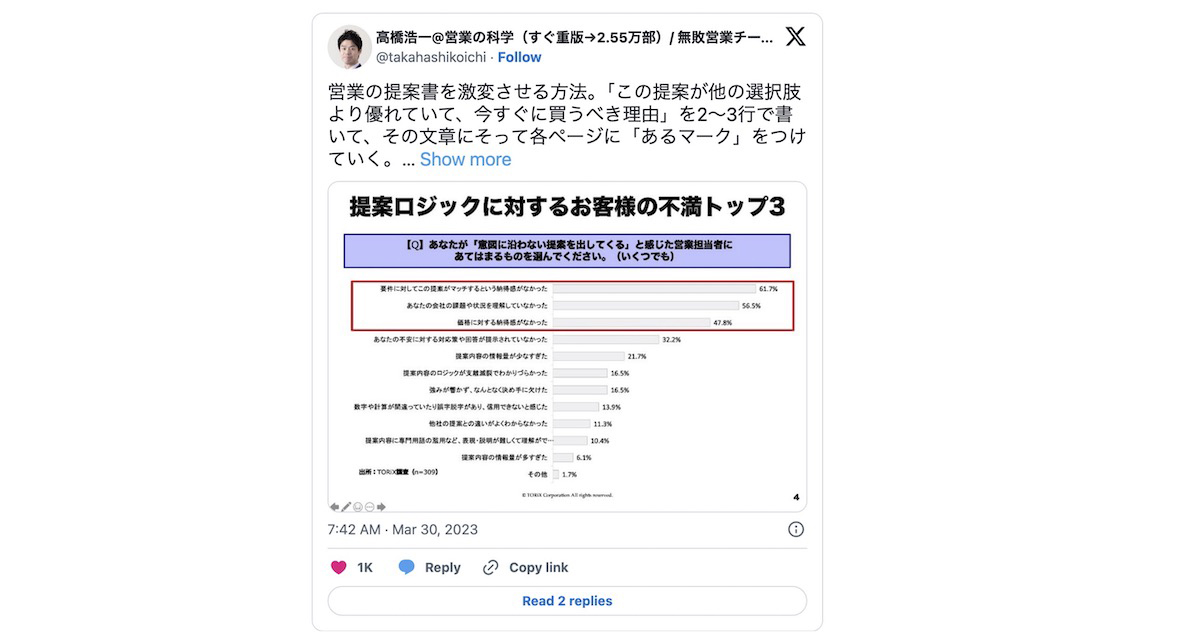Expand the tweet text with Show more

465,159
